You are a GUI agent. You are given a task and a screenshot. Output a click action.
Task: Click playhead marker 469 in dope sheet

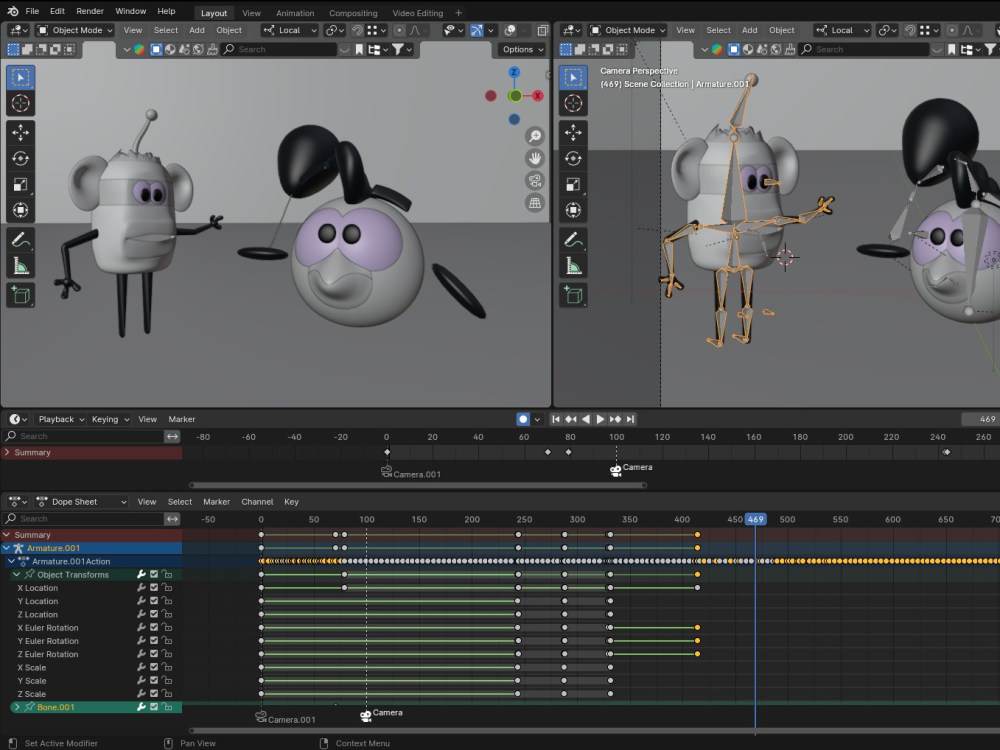(756, 519)
